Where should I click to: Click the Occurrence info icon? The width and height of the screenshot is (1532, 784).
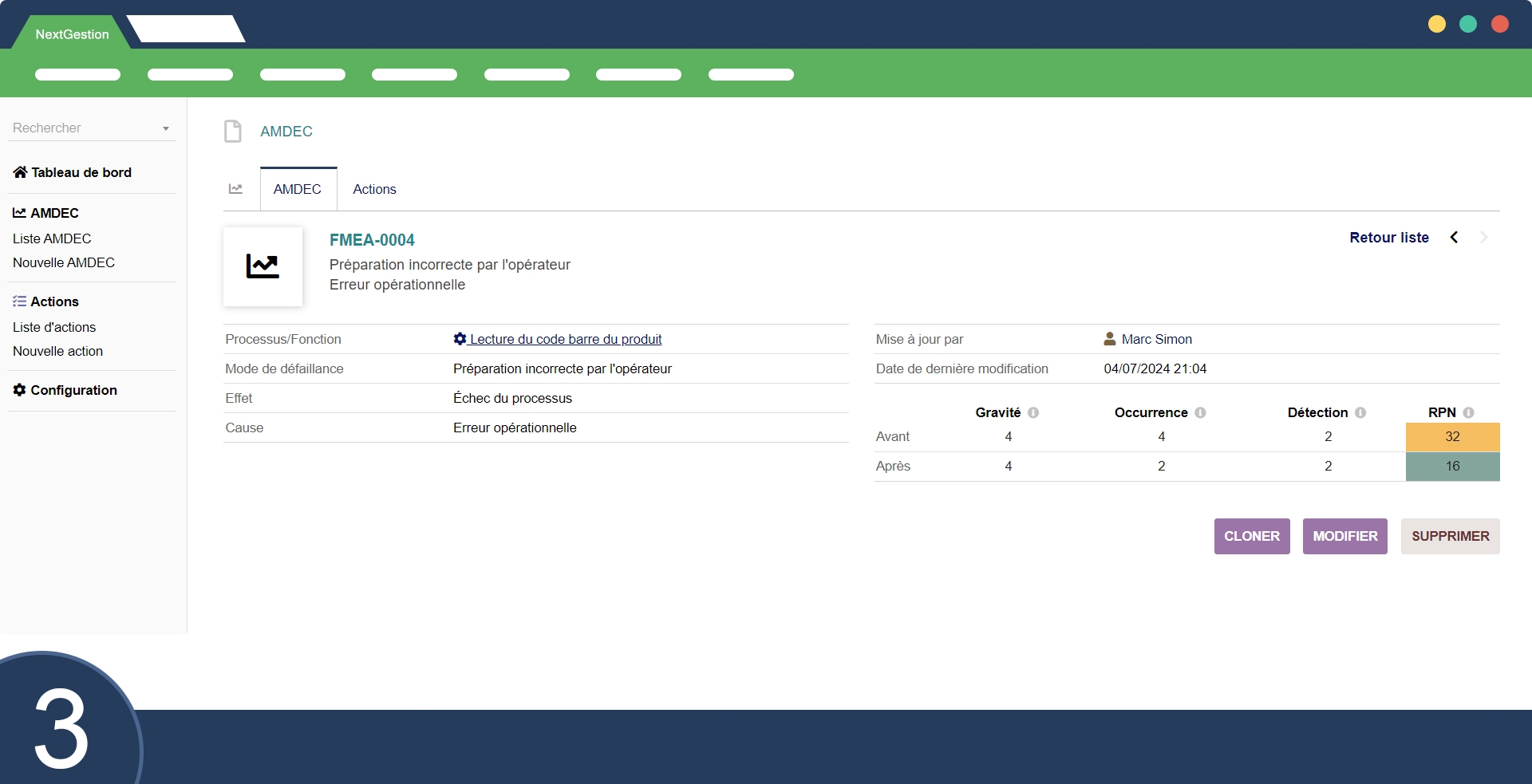click(x=1200, y=412)
